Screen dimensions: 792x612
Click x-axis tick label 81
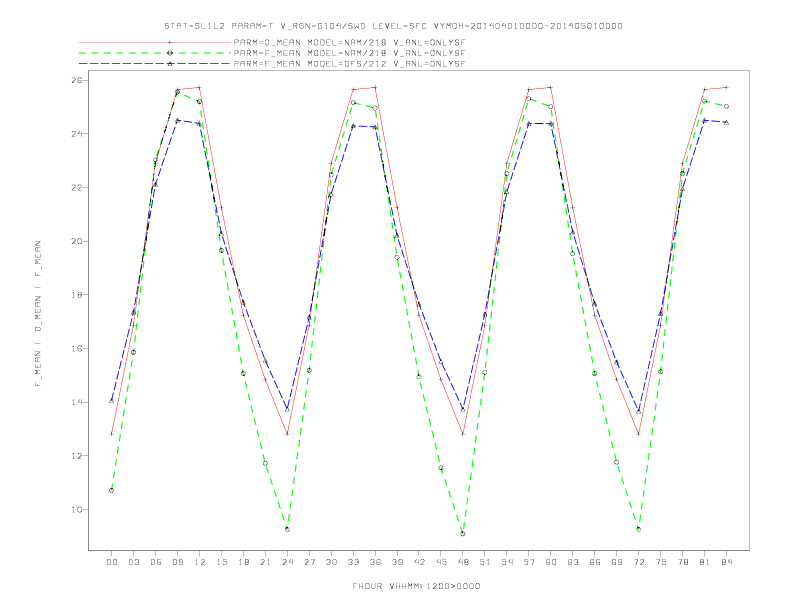click(705, 562)
